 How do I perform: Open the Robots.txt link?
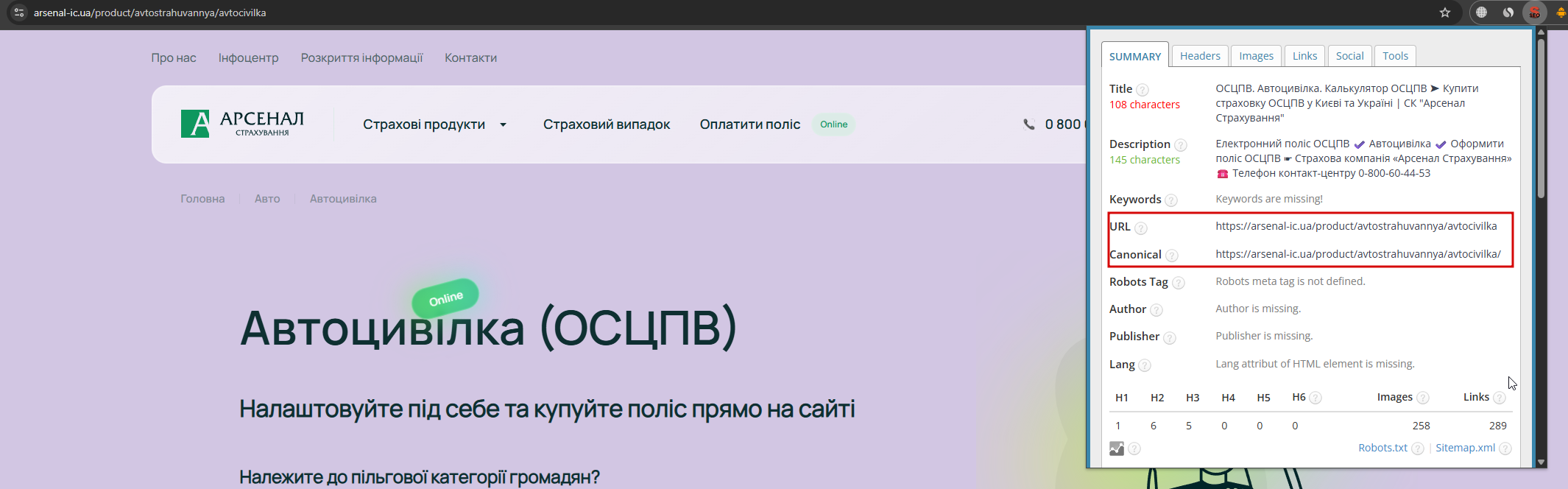coord(1382,448)
